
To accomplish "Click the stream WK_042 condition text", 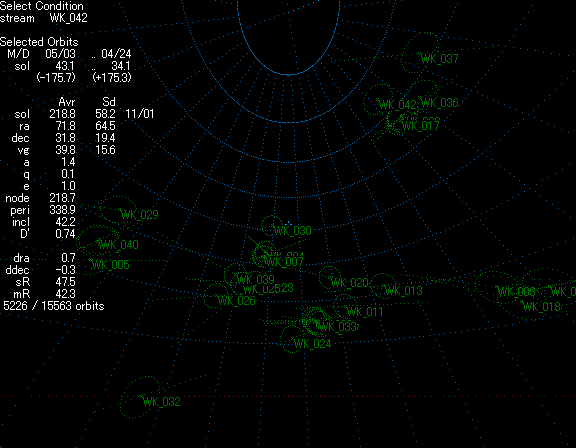I will (44, 18).
